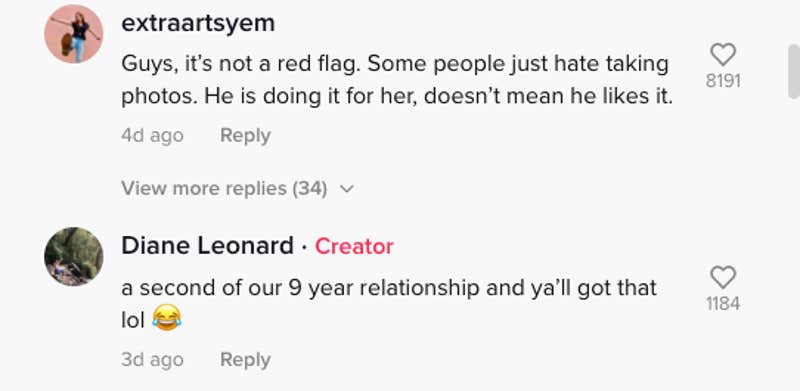Click the laughing-crying emoji in the comment
The height and width of the screenshot is (391, 800).
pyautogui.click(x=167, y=320)
